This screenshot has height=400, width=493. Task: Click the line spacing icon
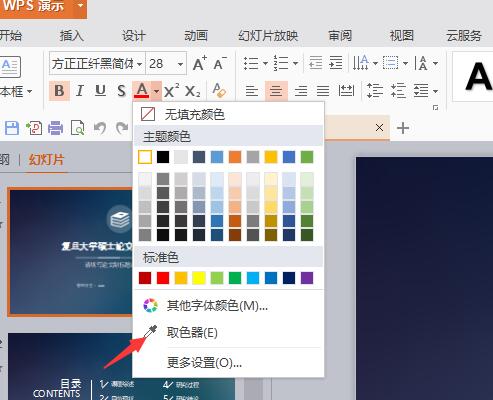(x=375, y=90)
